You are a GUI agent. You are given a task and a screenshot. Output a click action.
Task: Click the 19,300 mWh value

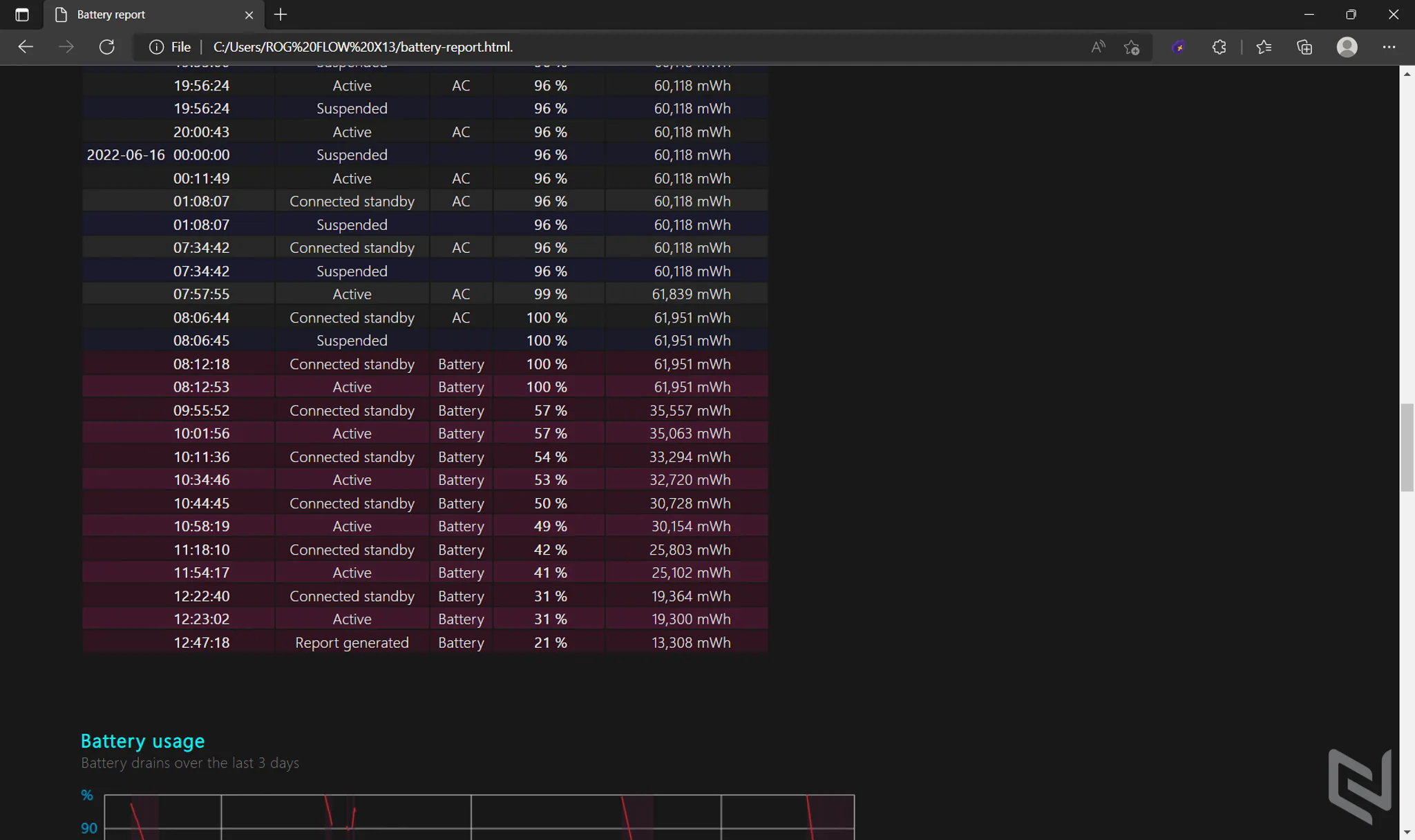click(691, 619)
